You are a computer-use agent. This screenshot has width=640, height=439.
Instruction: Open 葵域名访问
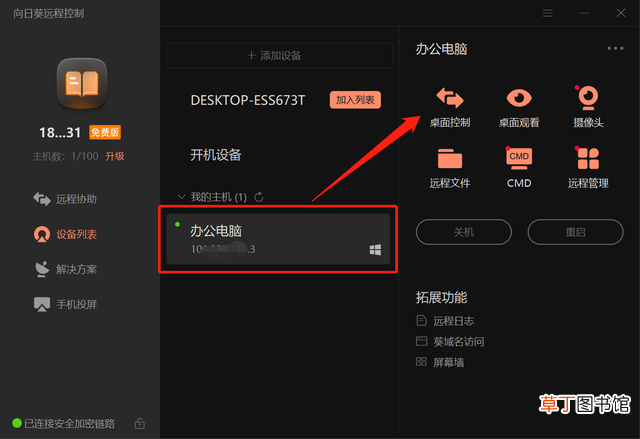(x=450, y=342)
